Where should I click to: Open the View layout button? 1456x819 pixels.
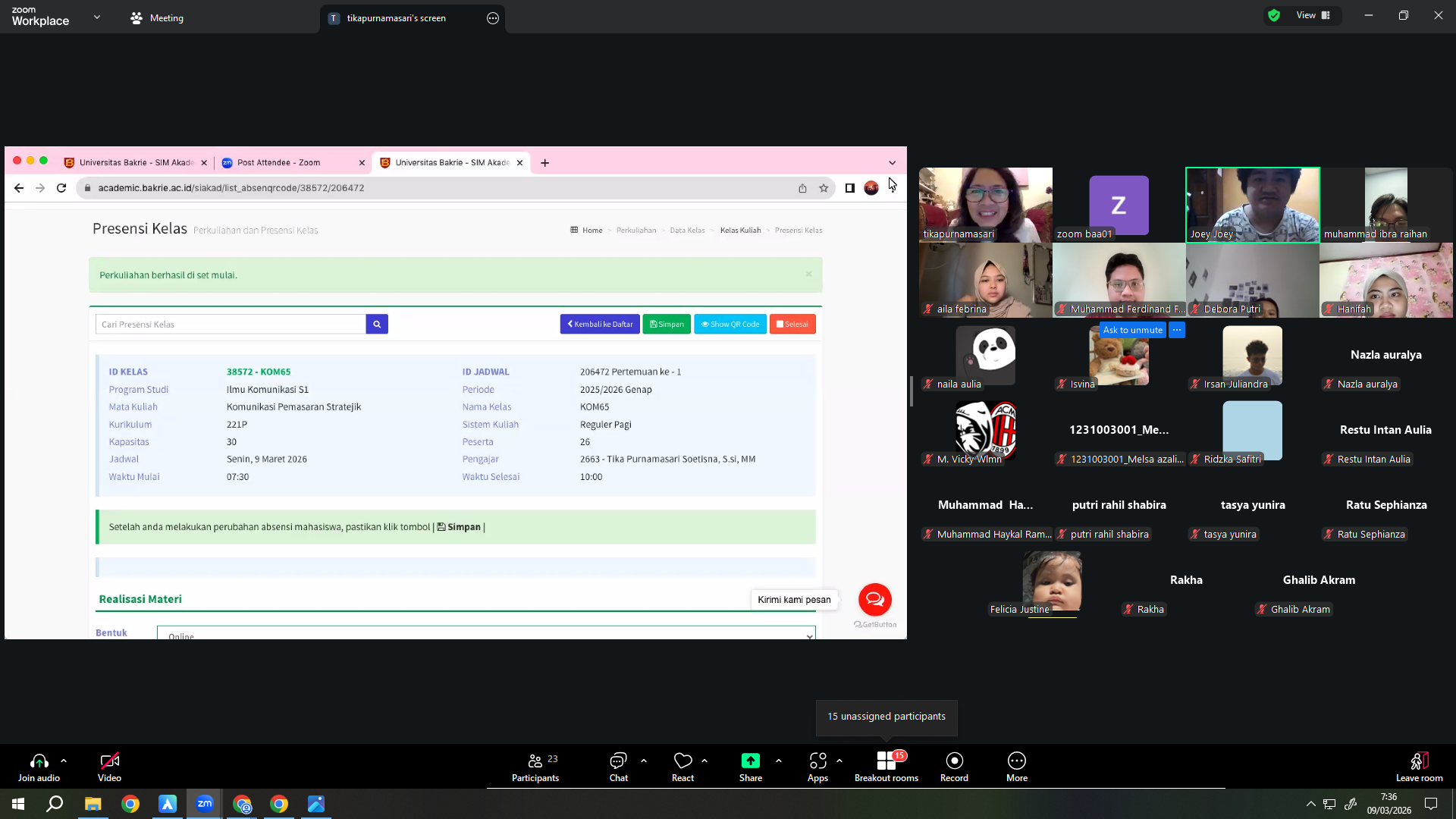[1312, 15]
